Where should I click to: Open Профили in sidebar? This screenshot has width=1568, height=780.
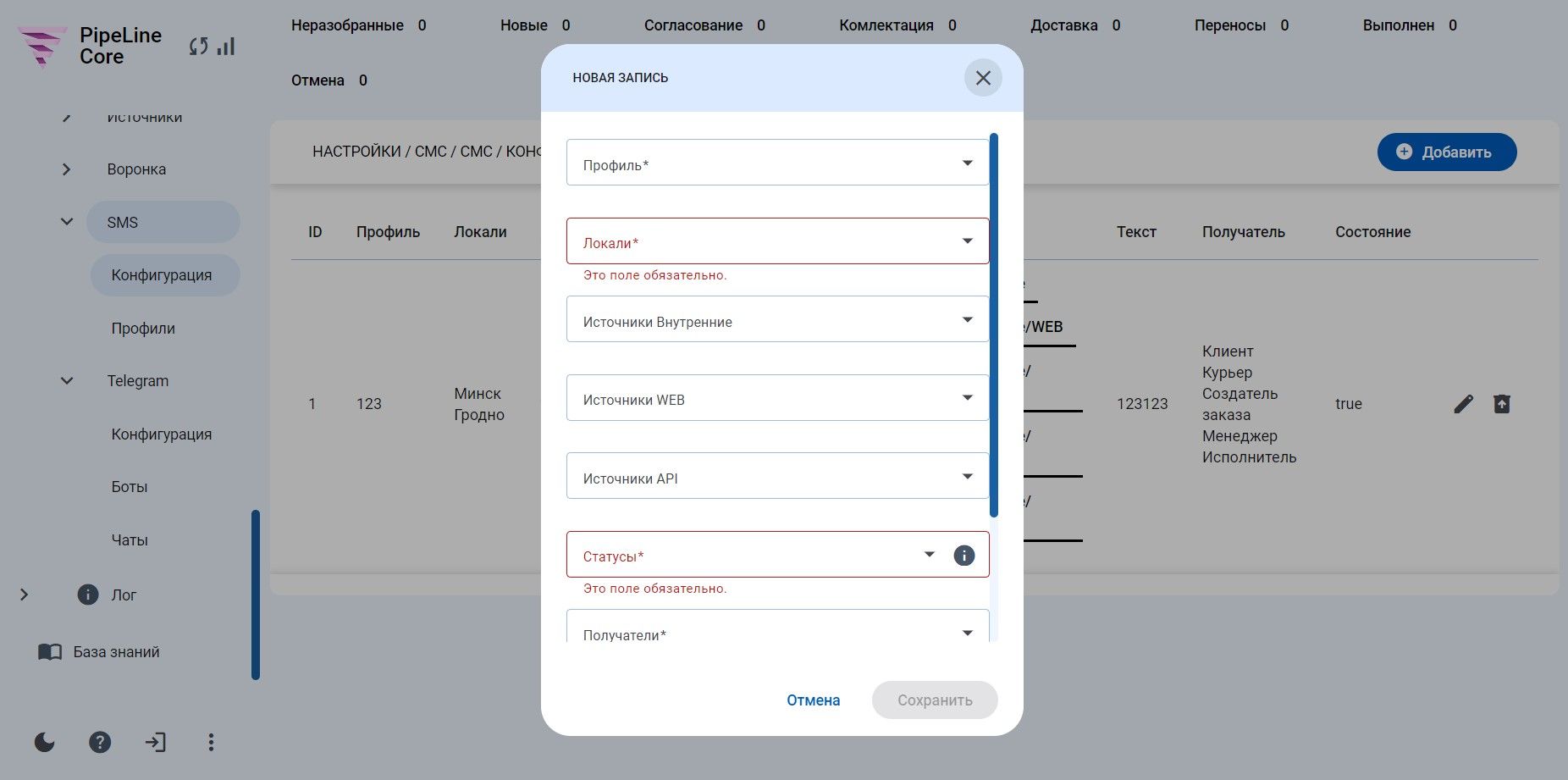click(x=143, y=329)
